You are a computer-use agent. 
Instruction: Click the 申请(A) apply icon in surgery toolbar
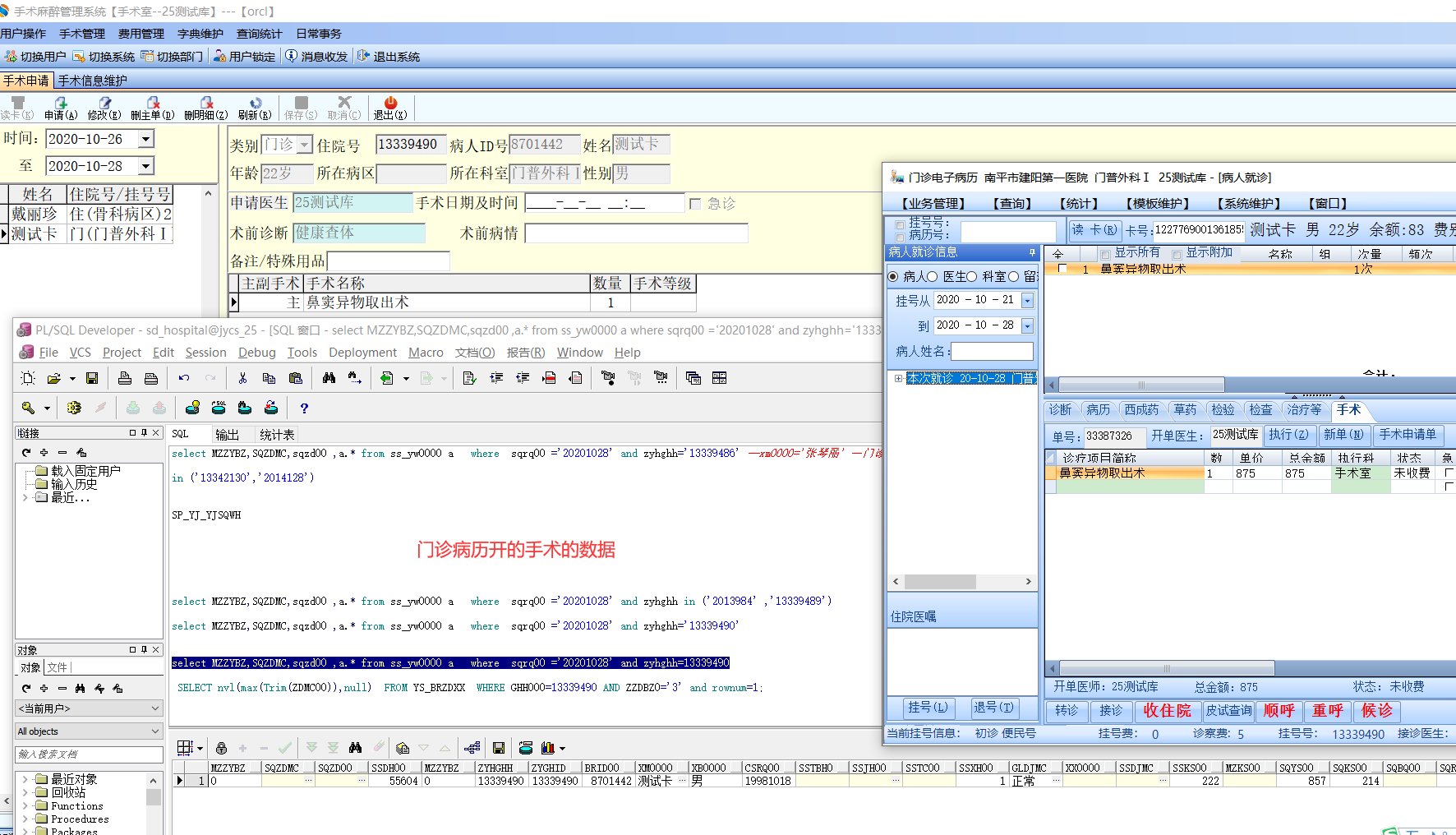pyautogui.click(x=61, y=108)
